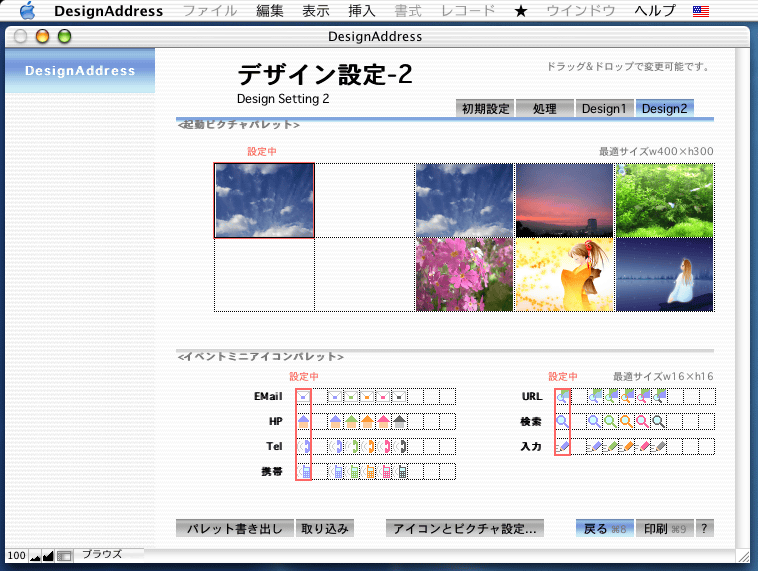Click the 取り込み import button
The height and width of the screenshot is (571, 758).
[325, 528]
